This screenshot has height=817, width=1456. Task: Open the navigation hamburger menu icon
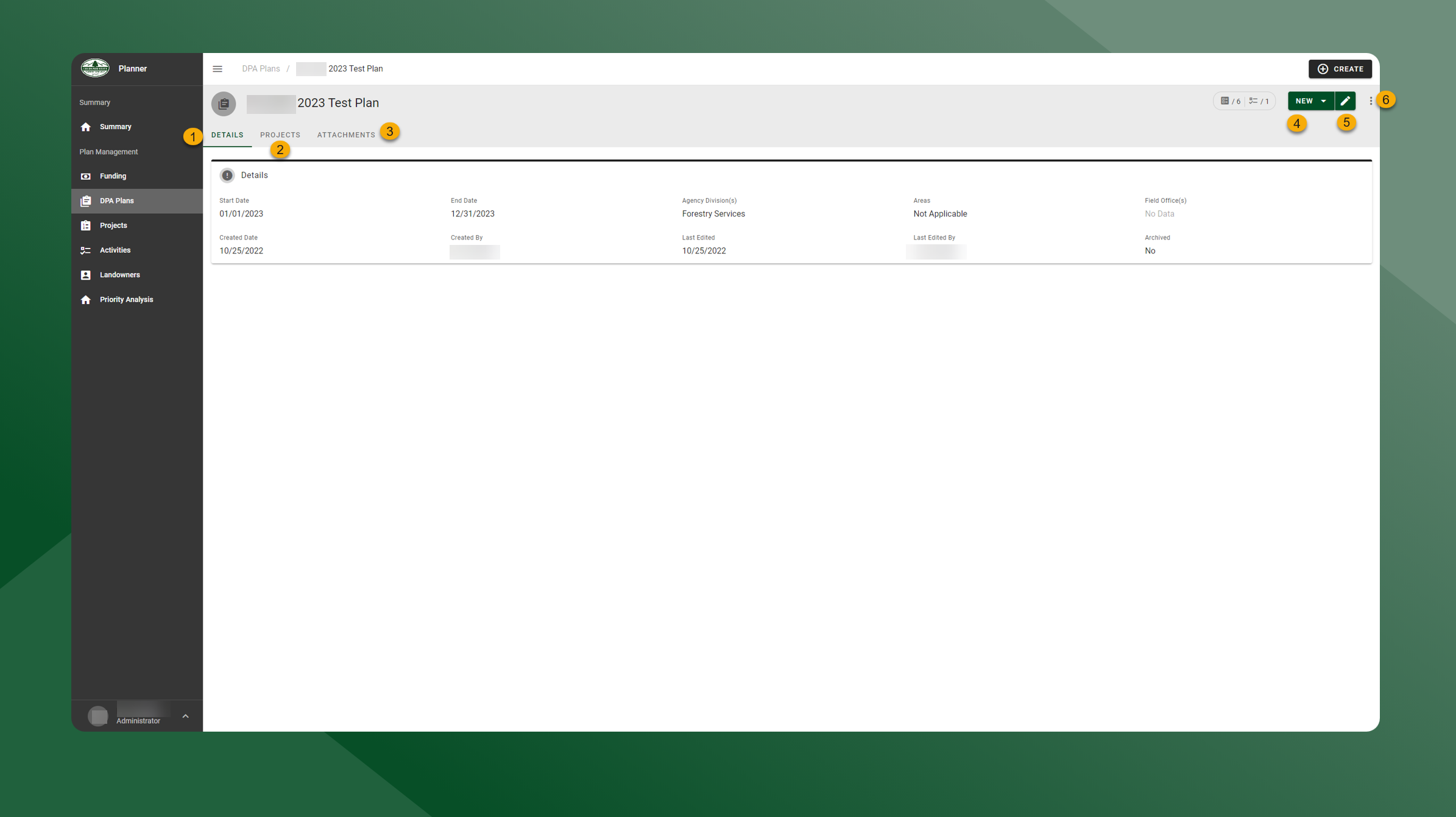pos(217,68)
